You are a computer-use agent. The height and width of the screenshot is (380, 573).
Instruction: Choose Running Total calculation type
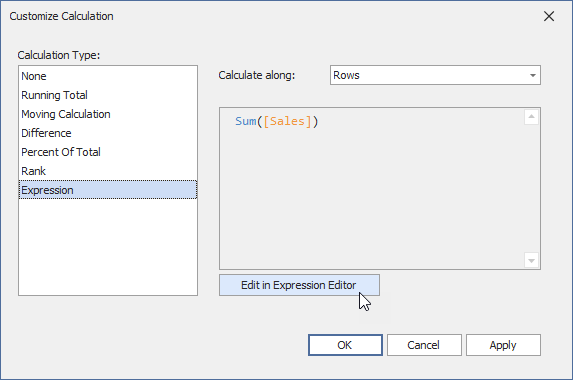coord(108,95)
